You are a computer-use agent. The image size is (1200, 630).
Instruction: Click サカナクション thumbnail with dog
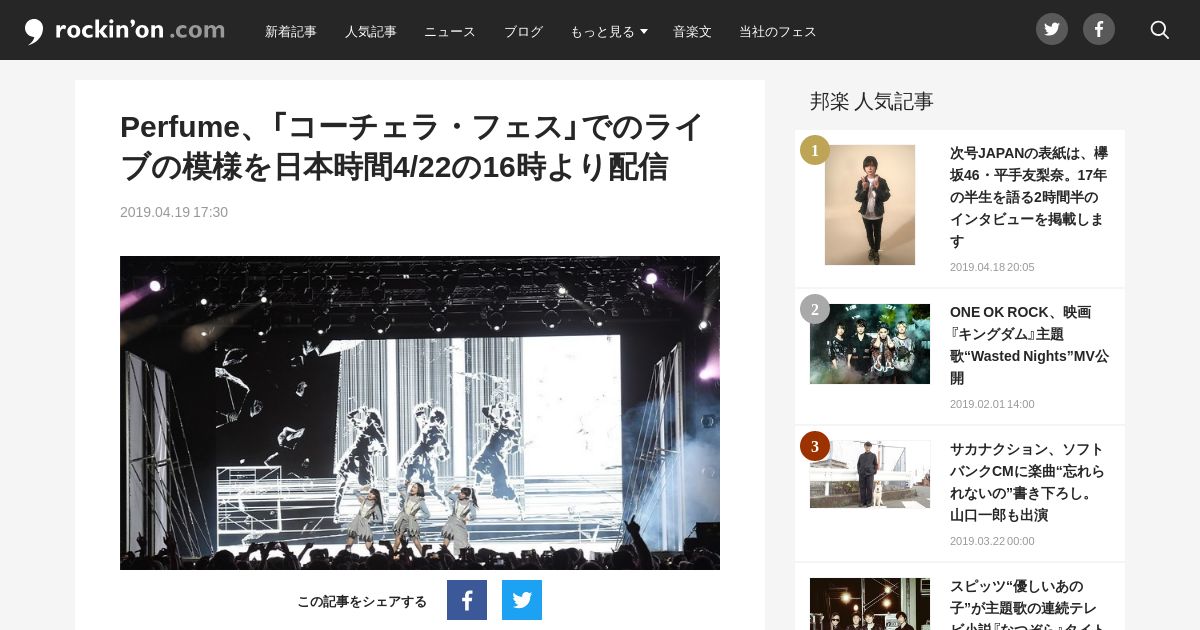(870, 474)
